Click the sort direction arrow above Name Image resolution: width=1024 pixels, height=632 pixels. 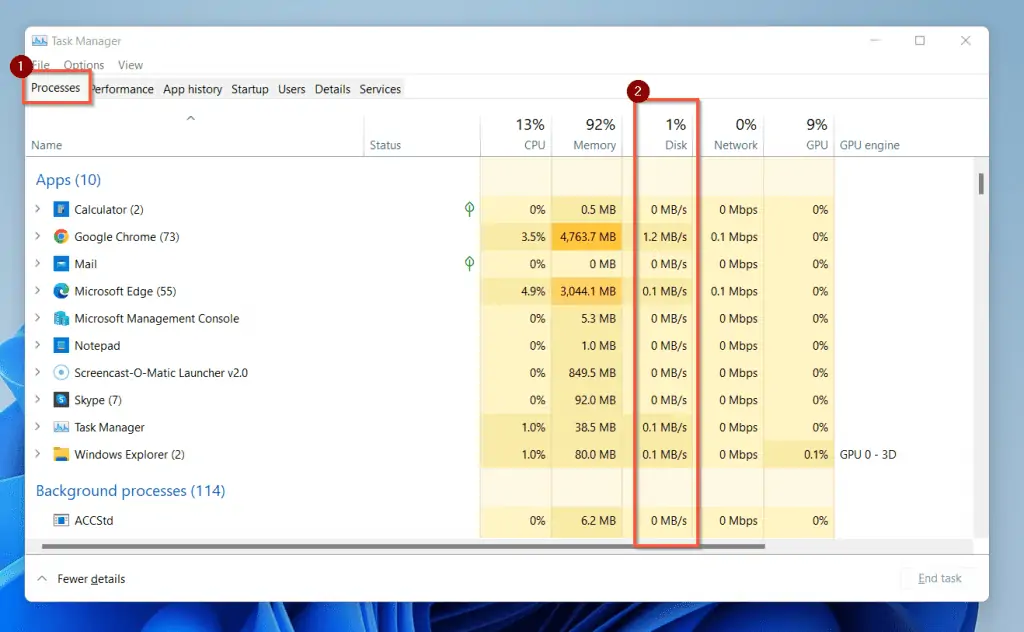[x=191, y=118]
